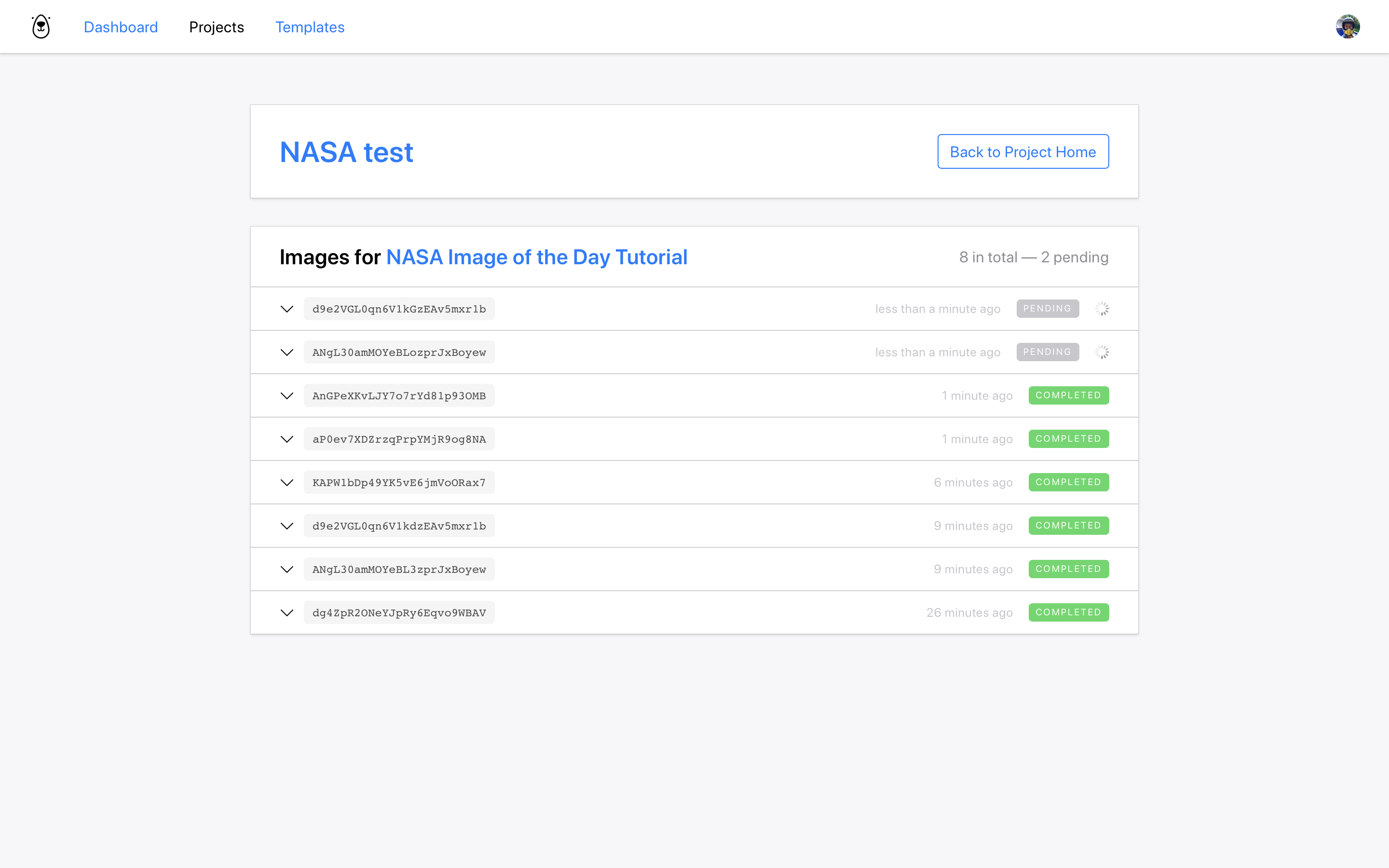Click spinner icon for ANgL30amMOYeBLozprJxBoyew
The image size is (1389, 868).
[1102, 353]
